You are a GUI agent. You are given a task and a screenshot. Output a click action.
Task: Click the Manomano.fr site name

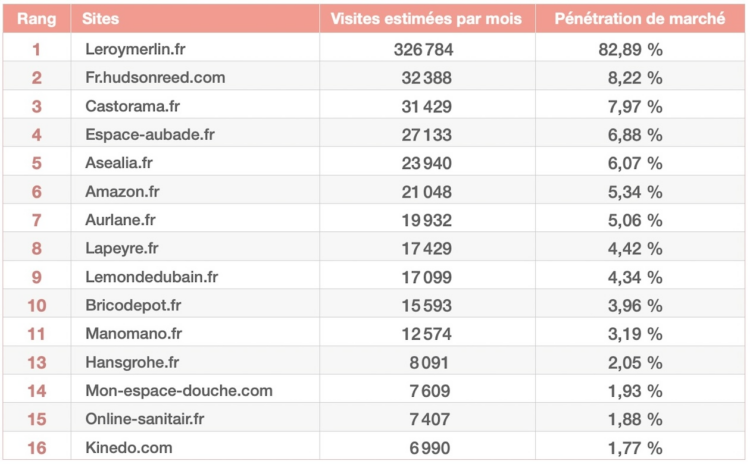133,334
